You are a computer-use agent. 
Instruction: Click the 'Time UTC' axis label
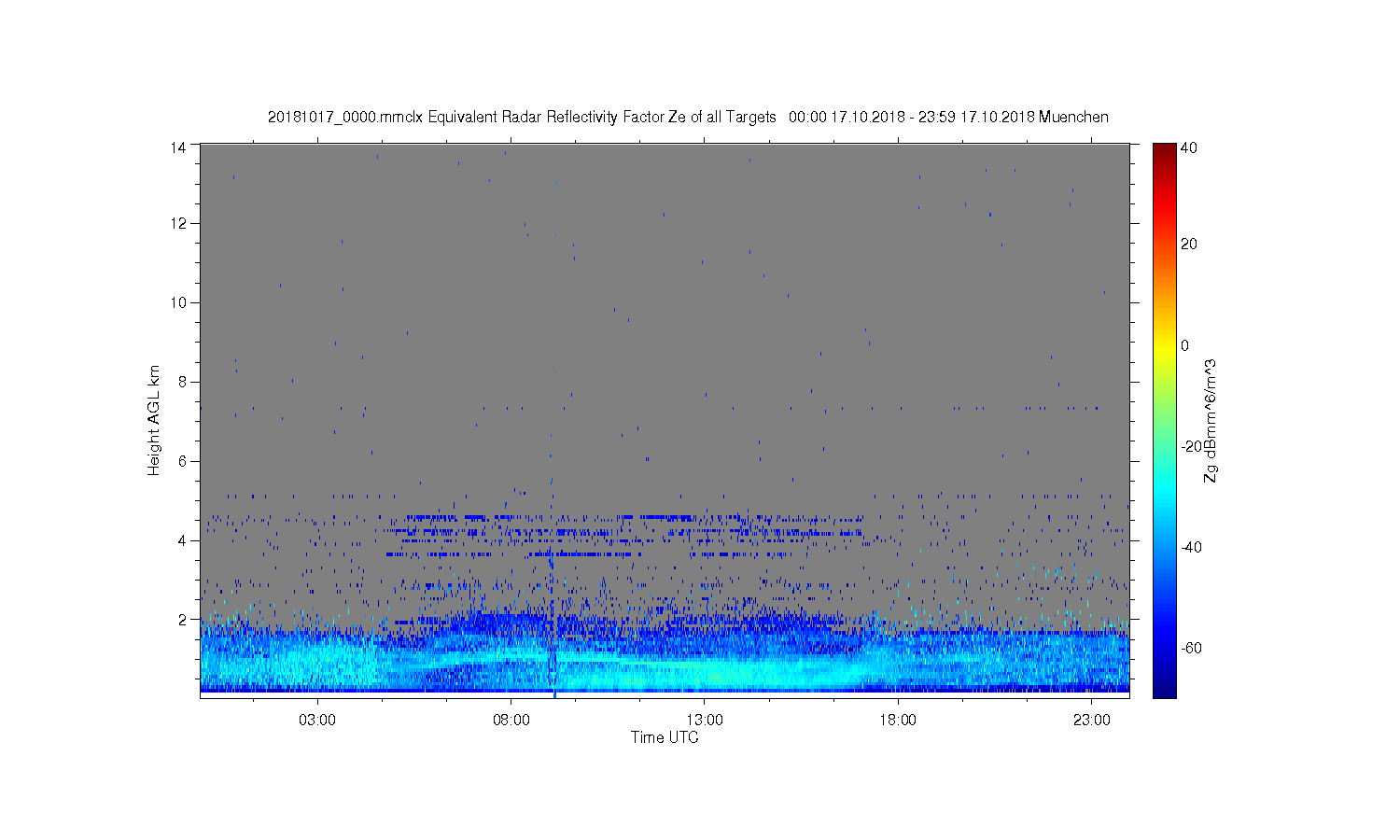click(x=665, y=737)
